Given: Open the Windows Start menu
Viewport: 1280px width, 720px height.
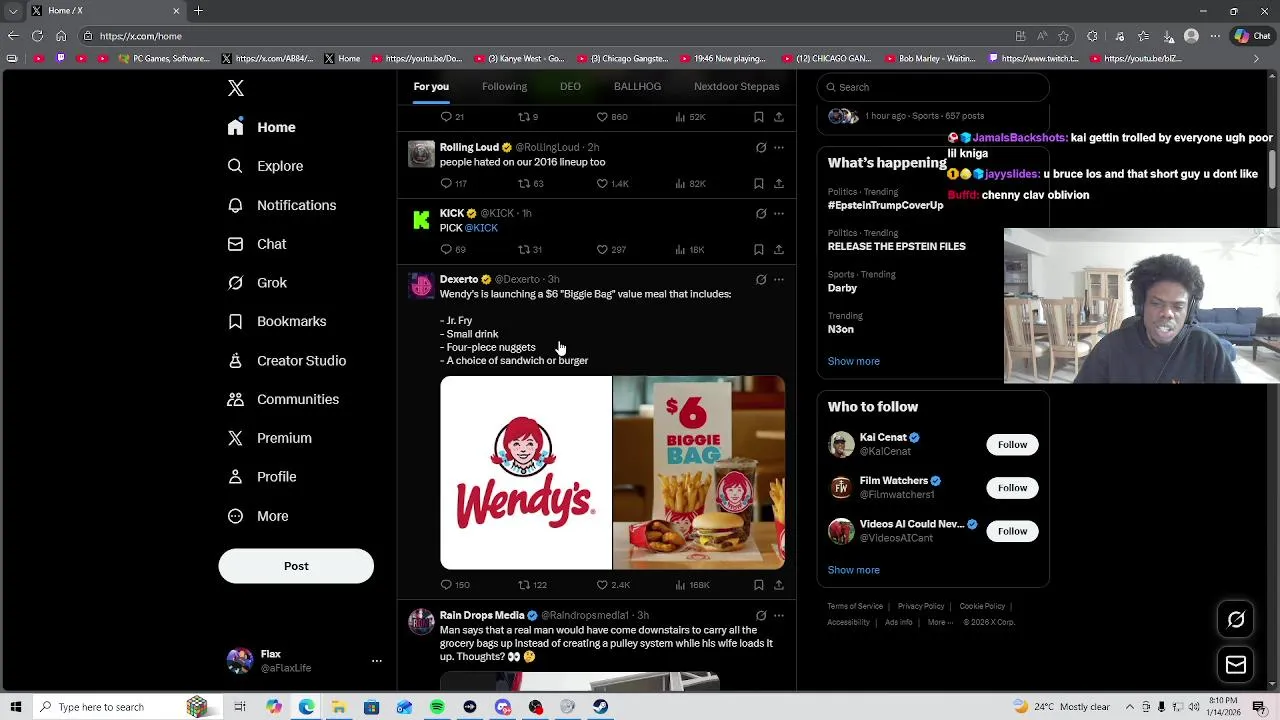Looking at the screenshot, I should point(16,707).
